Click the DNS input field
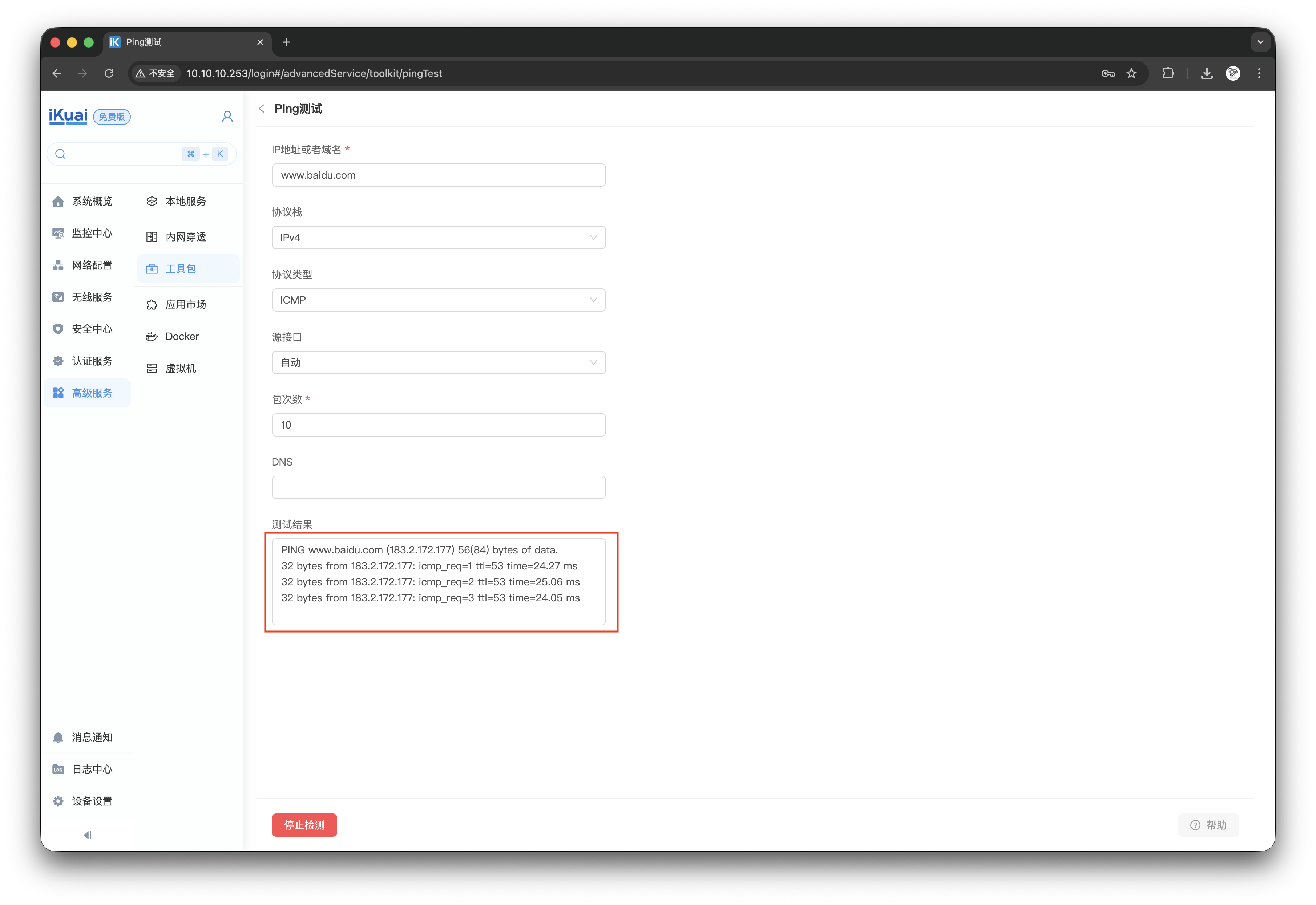 (x=438, y=487)
